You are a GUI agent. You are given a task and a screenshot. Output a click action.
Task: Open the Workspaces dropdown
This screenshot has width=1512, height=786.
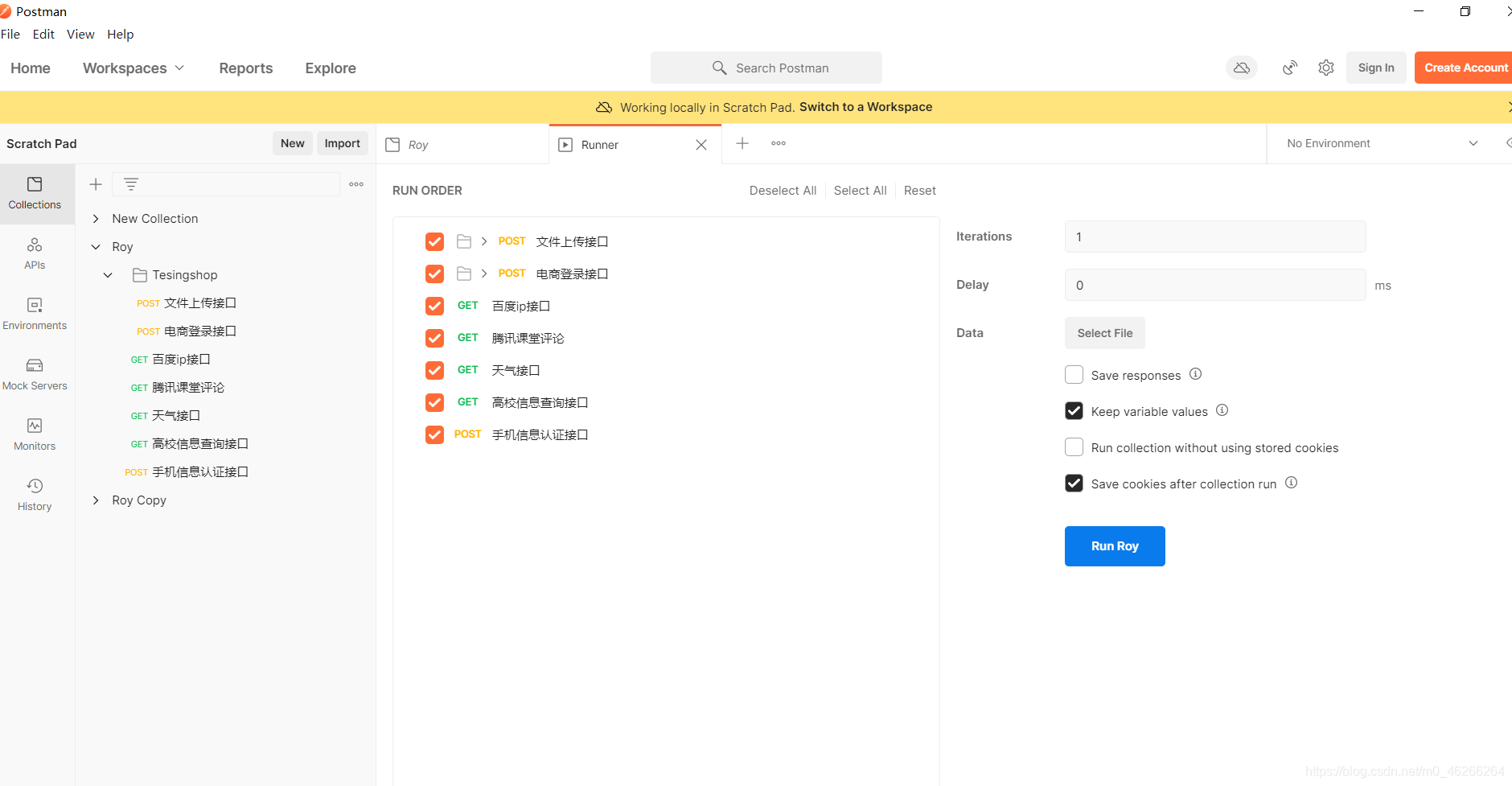pos(134,68)
